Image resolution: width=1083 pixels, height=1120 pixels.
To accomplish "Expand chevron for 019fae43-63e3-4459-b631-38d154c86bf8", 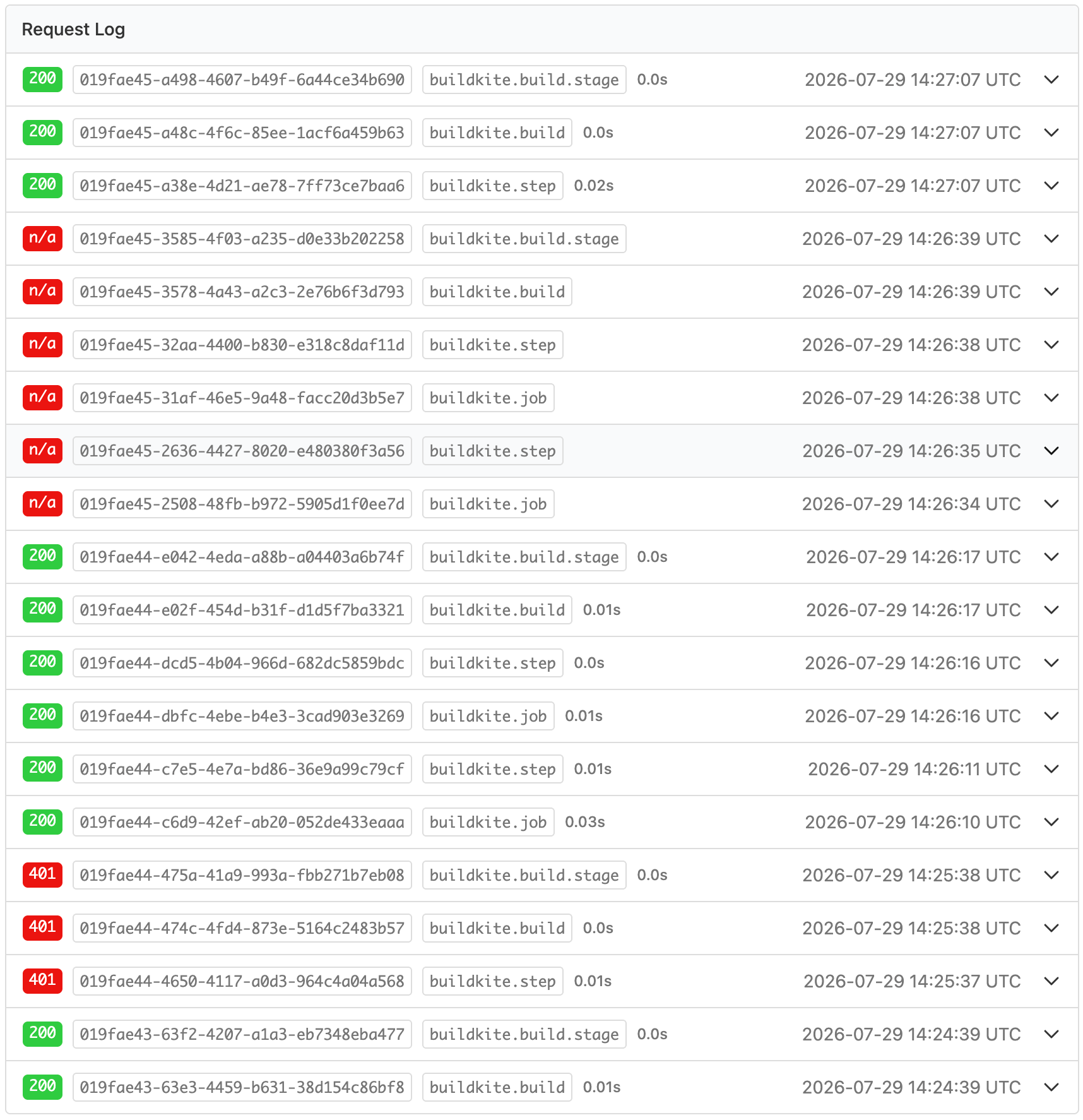I will [x=1051, y=1087].
